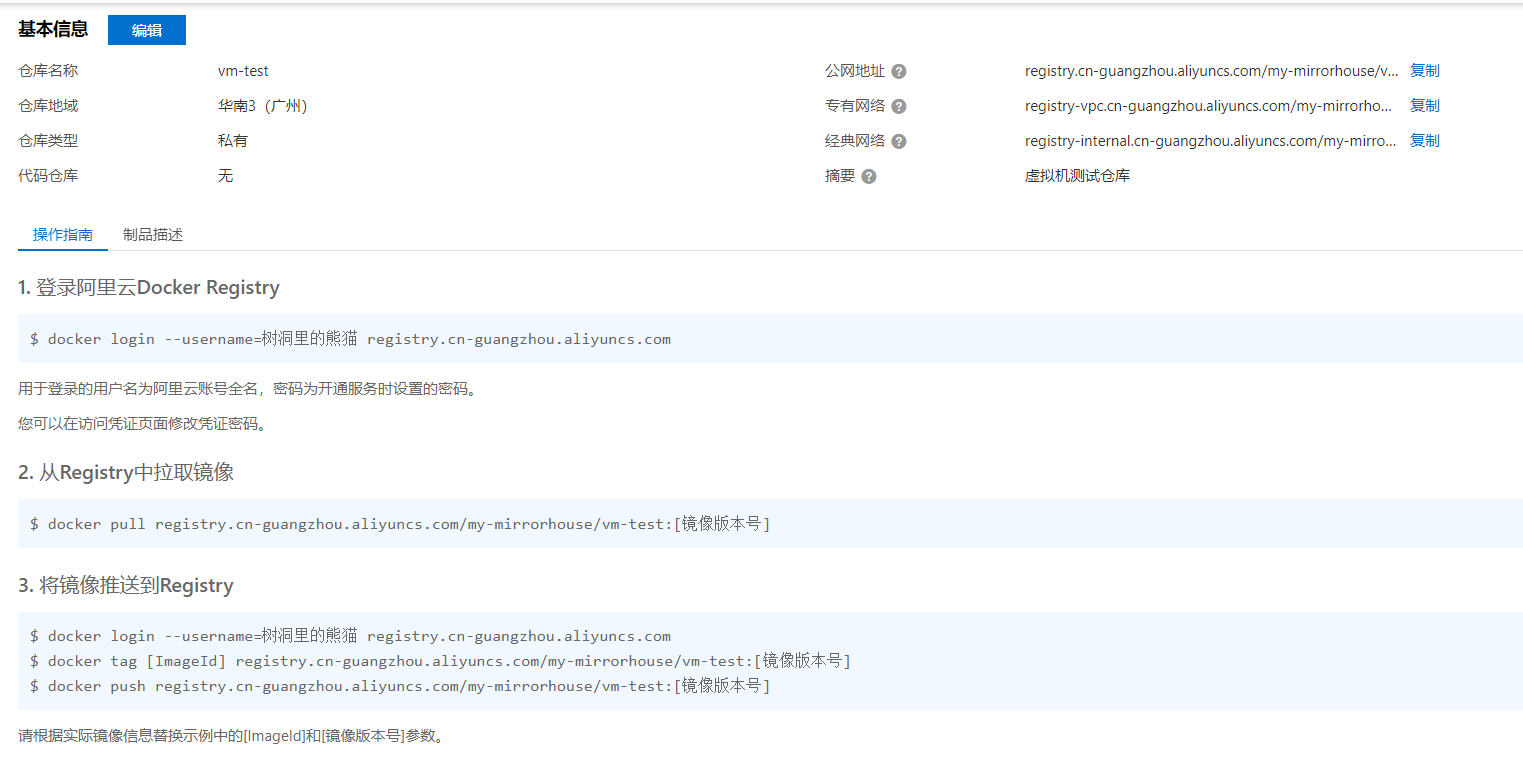Click the docker pull command line
This screenshot has width=1523, height=770.
click(x=400, y=524)
